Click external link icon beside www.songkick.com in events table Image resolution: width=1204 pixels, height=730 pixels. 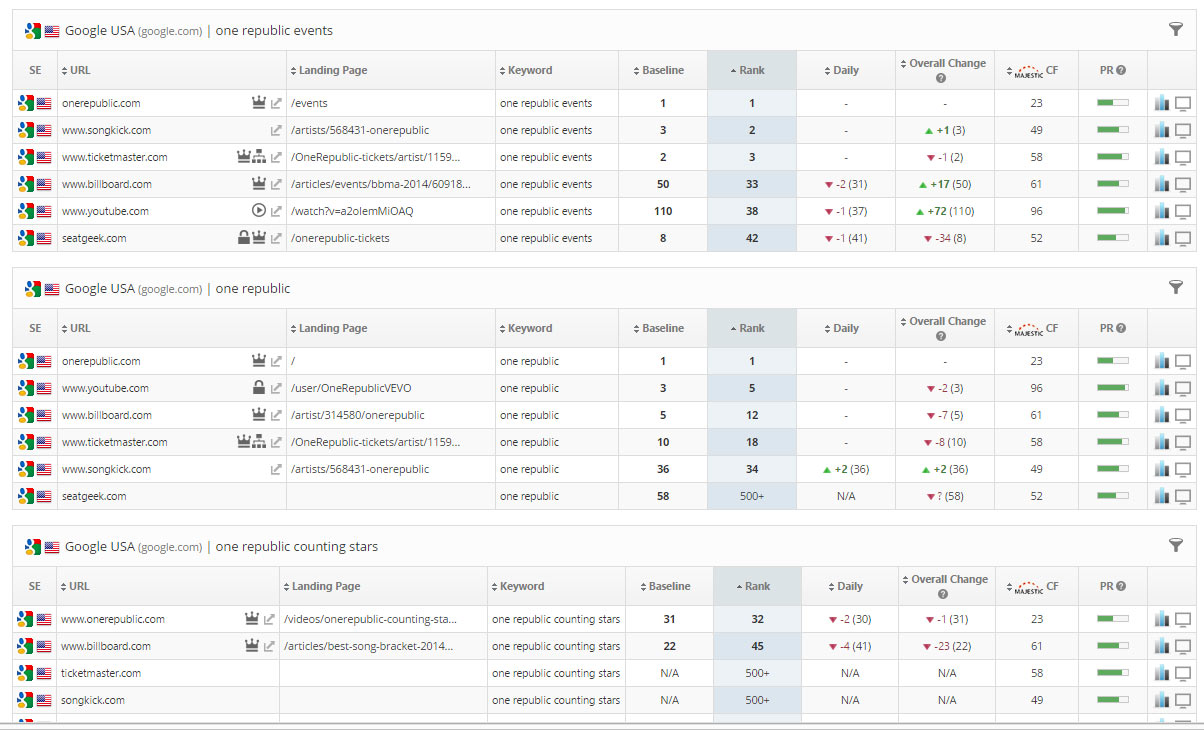pos(276,130)
